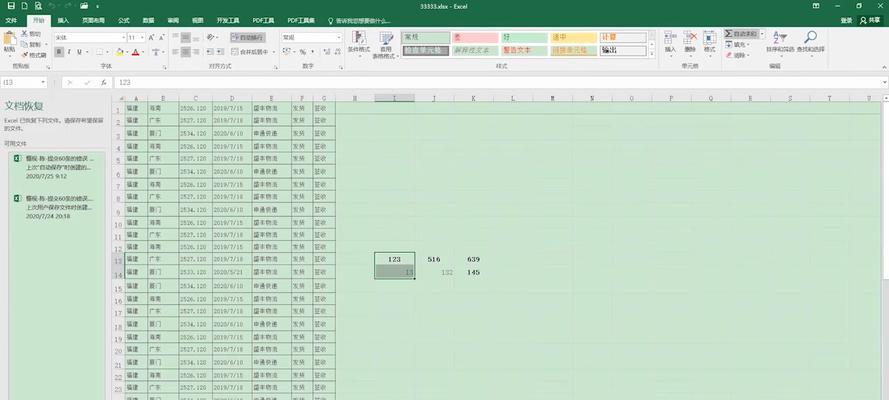This screenshot has height=400, width=889.
Task: Expand the Merge and Center dropdown arrow
Action: [x=273, y=52]
